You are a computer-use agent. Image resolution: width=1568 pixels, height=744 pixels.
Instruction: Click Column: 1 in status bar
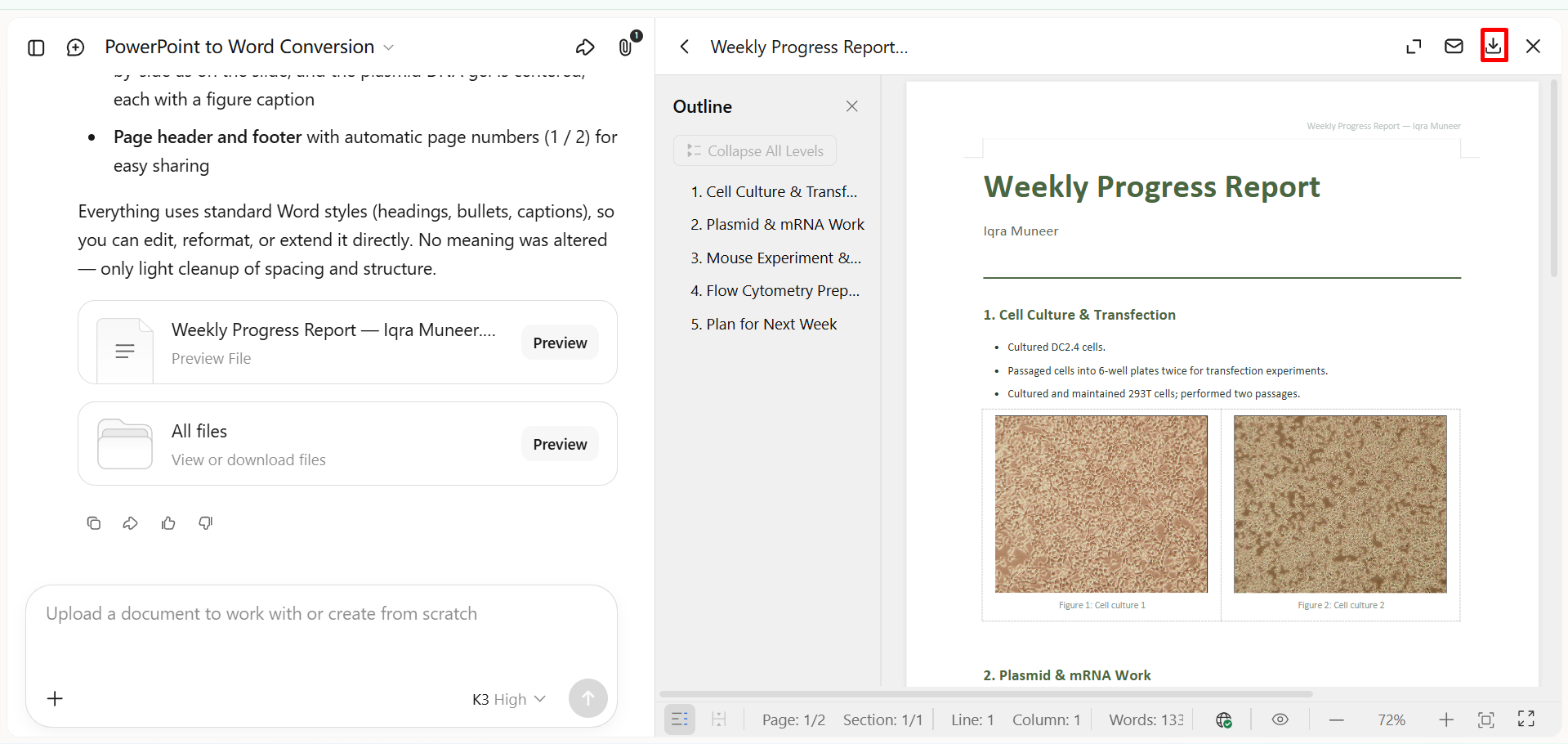point(1047,719)
